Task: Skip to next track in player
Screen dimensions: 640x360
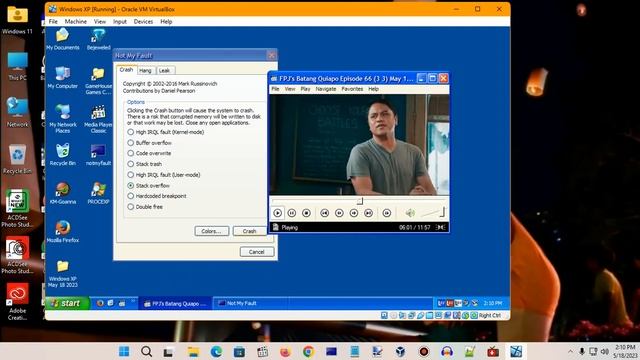Action: point(369,213)
